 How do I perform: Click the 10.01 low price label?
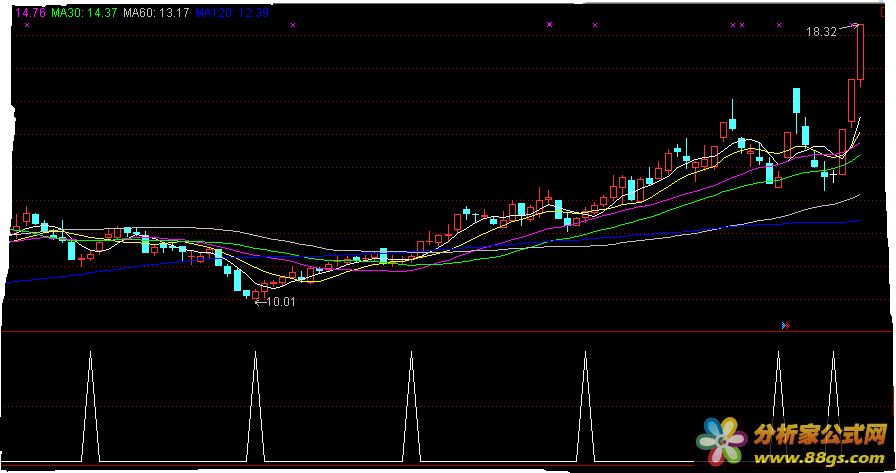280,302
